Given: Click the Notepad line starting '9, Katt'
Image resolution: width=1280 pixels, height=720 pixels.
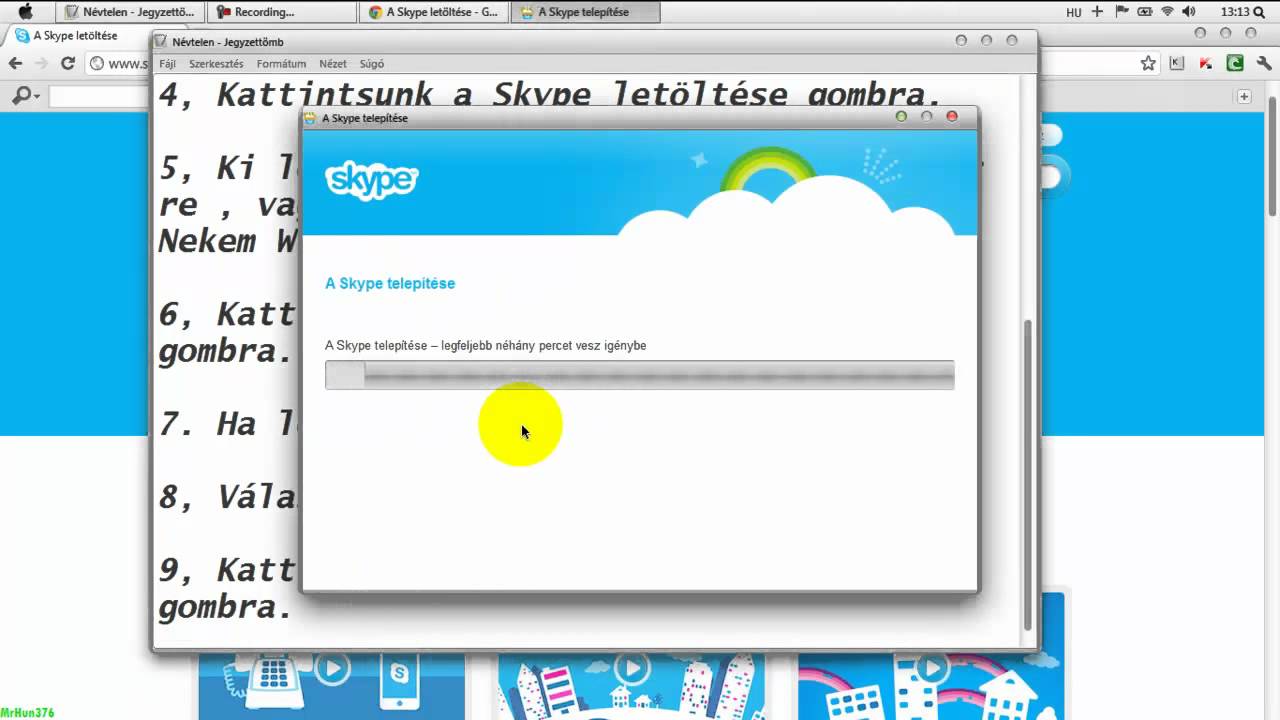Looking at the screenshot, I should click(226, 570).
